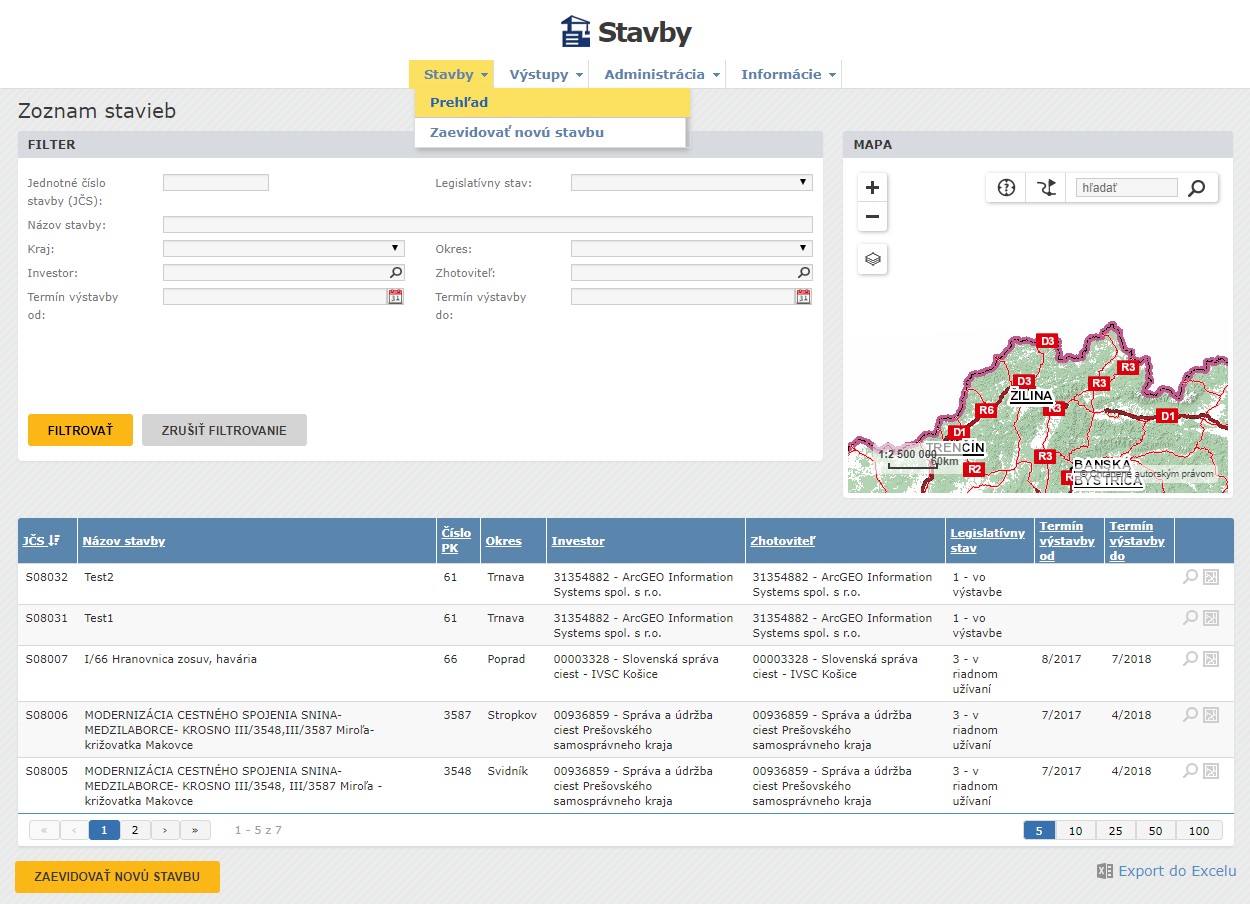The height and width of the screenshot is (904, 1250).
Task: Open calendar for Termín výstavby do
Action: coord(803,296)
